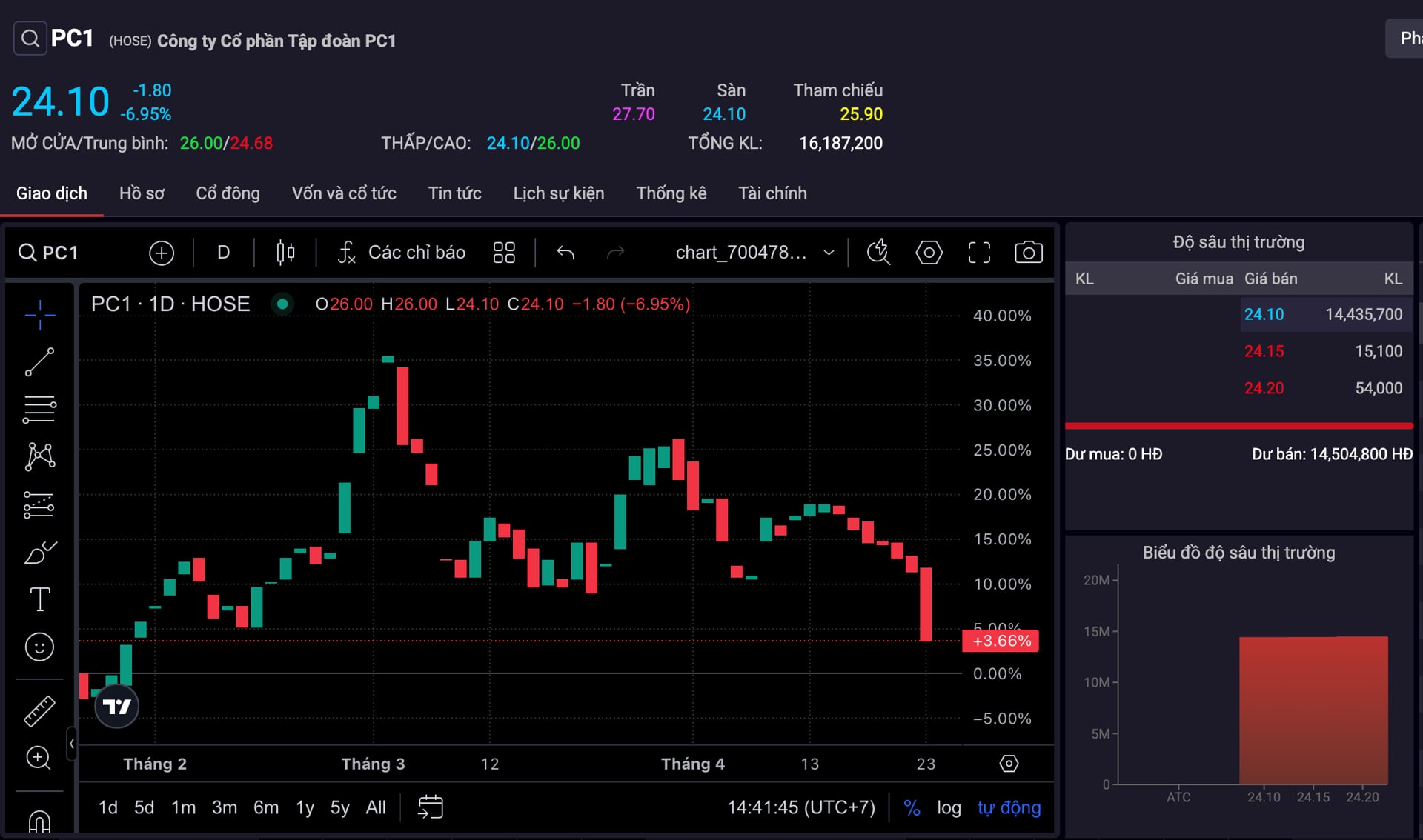Switch to the Tài chính tab
Image resolution: width=1423 pixels, height=840 pixels.
coord(772,193)
